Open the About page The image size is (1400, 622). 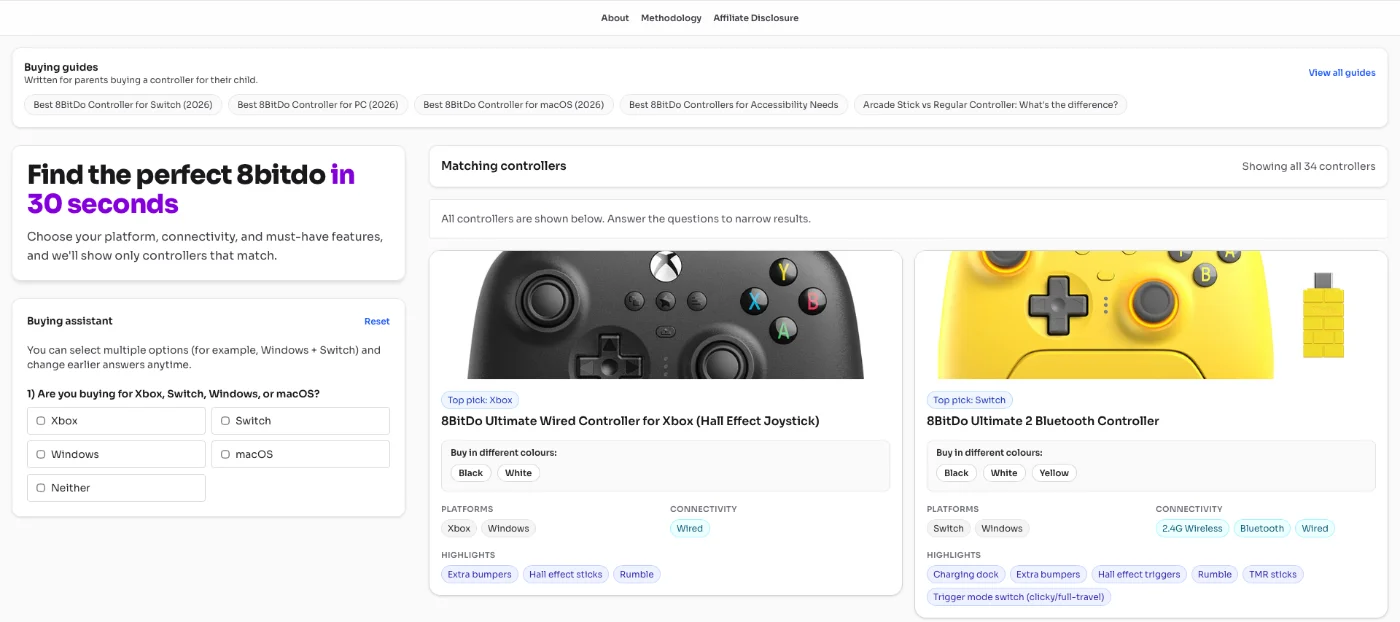pyautogui.click(x=615, y=18)
